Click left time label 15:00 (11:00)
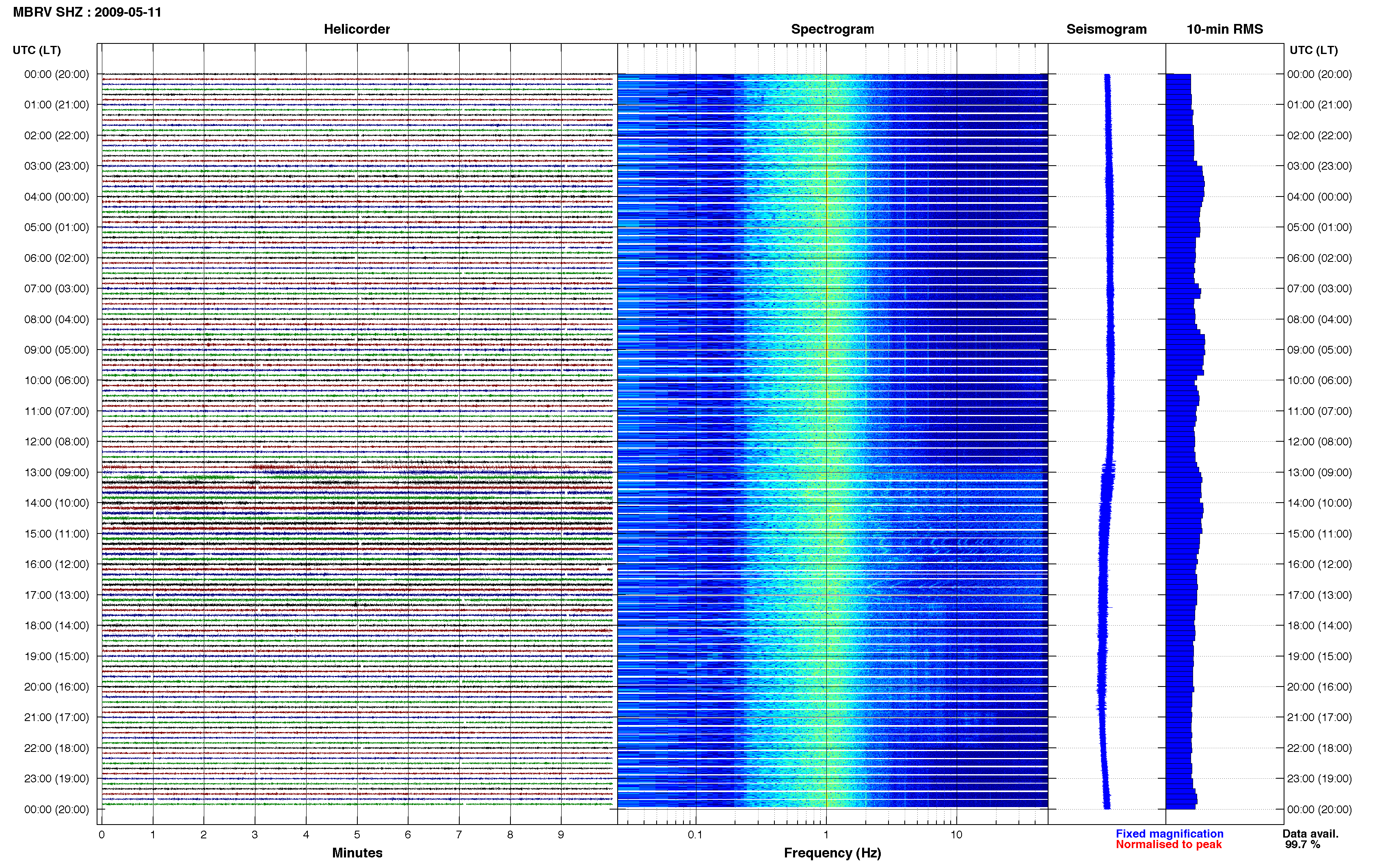This screenshot has width=1388, height=868. coord(56,534)
